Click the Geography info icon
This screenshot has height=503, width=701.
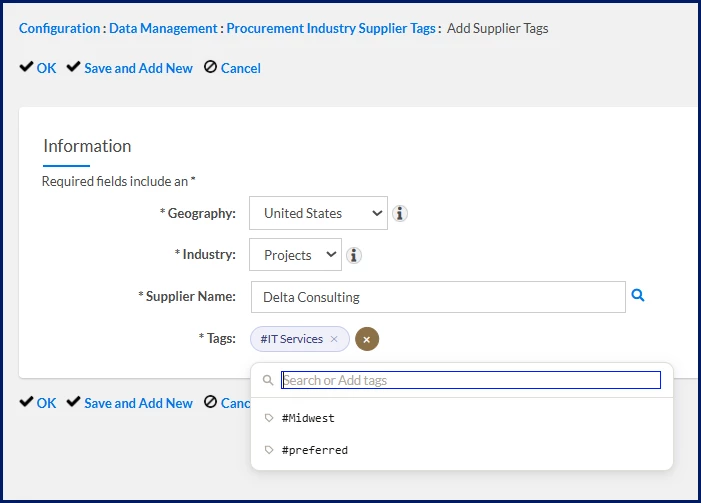pyautogui.click(x=400, y=213)
